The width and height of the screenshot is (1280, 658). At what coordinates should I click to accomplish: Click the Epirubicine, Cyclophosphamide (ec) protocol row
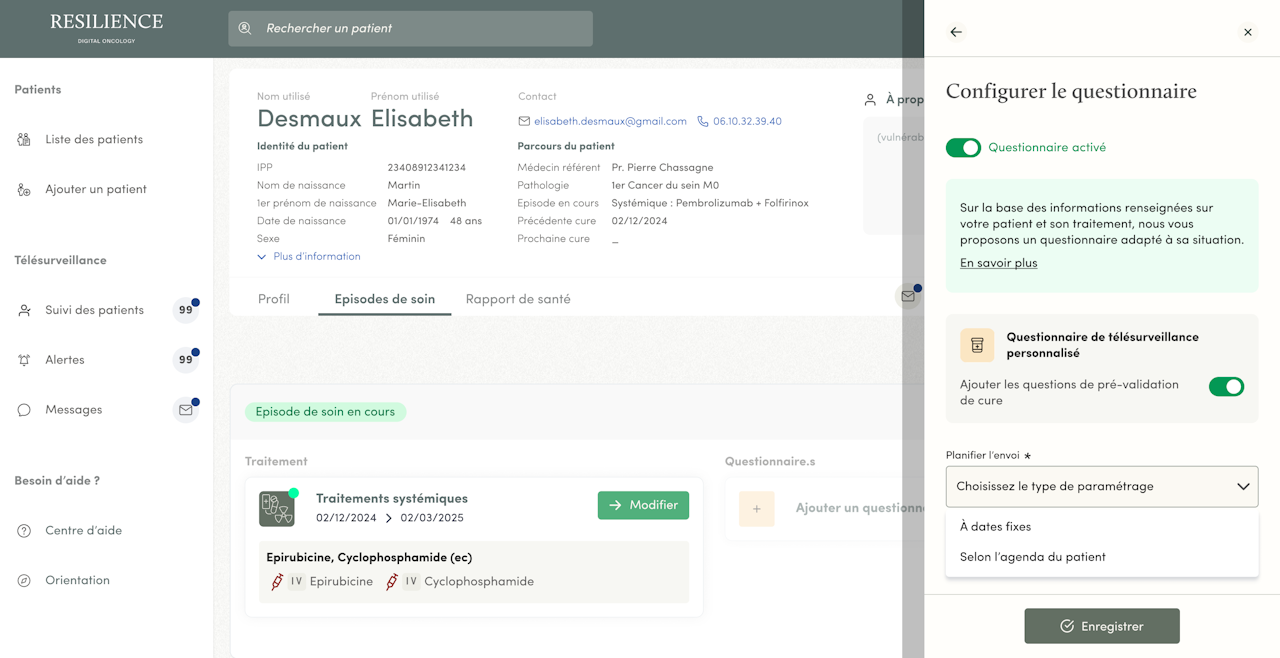pyautogui.click(x=474, y=572)
